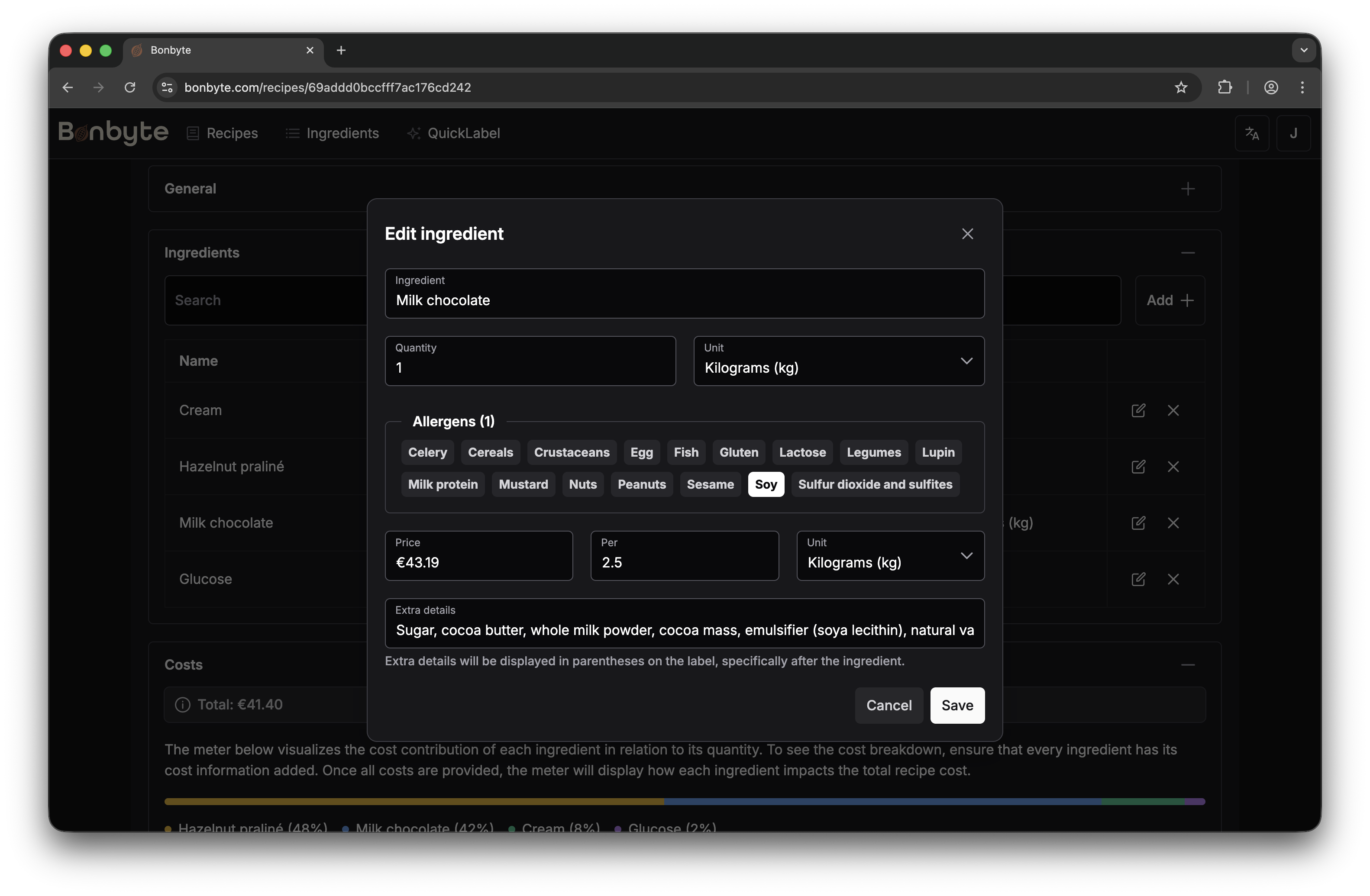The width and height of the screenshot is (1370, 896).
Task: Deselect the Soy allergen chip
Action: coord(765,484)
